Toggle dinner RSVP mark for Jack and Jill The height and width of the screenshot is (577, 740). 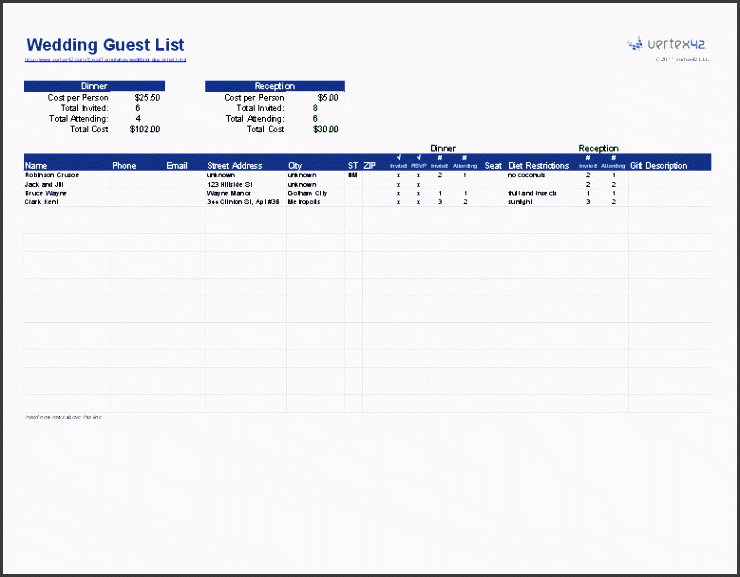click(x=418, y=185)
